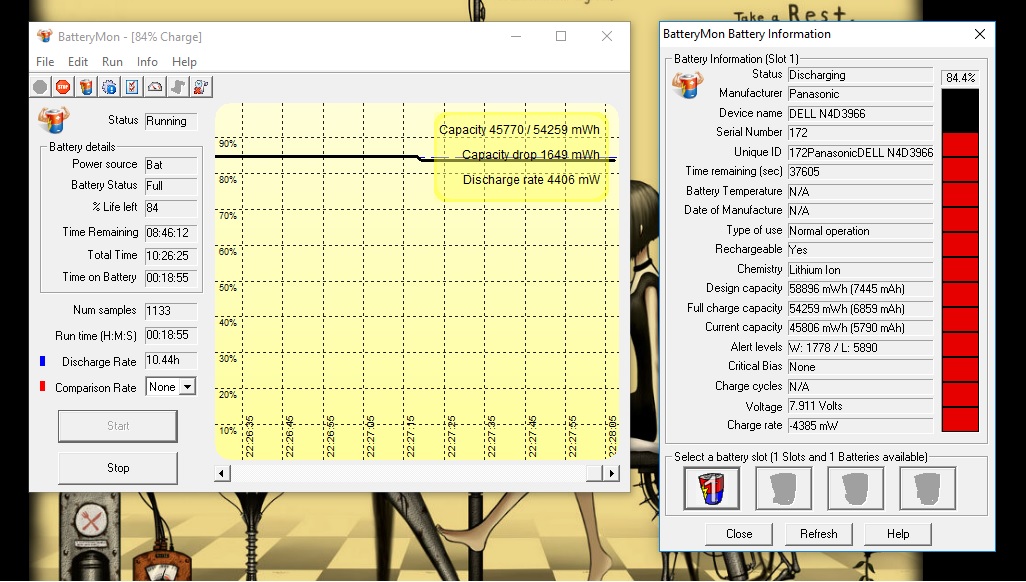Click the Full charge capacity value 54259 mWh
Viewport: 1026px width, 582px height.
[x=860, y=308]
